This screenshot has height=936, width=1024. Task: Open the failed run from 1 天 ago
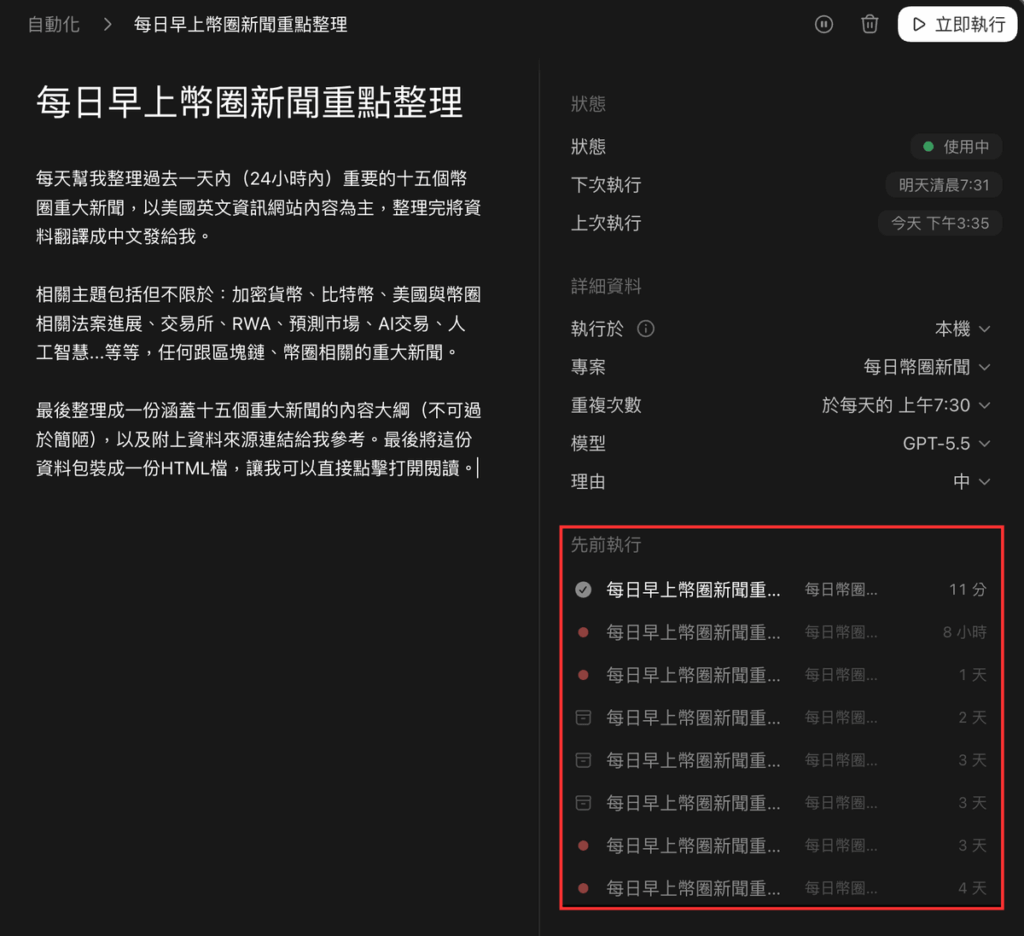780,675
